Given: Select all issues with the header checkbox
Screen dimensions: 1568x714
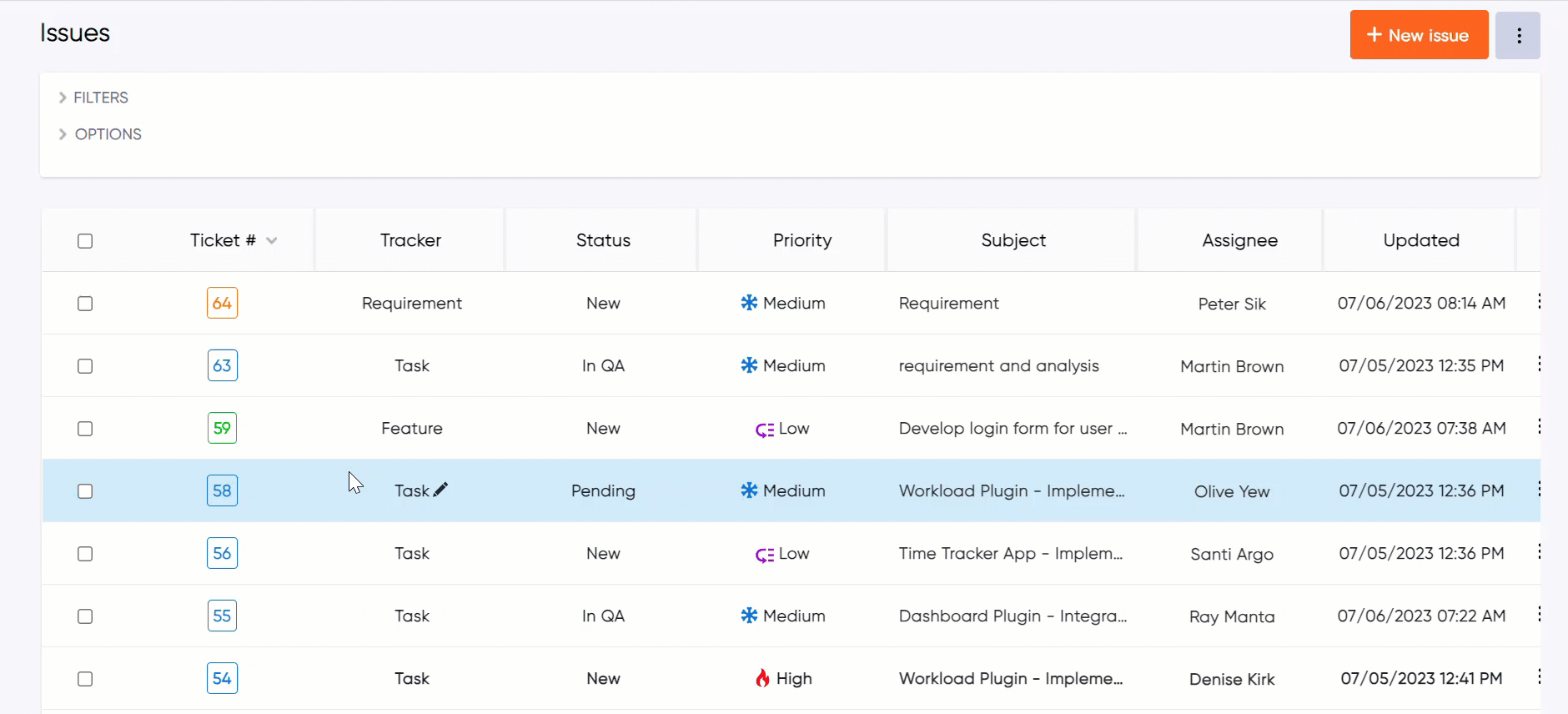Looking at the screenshot, I should click(x=85, y=241).
